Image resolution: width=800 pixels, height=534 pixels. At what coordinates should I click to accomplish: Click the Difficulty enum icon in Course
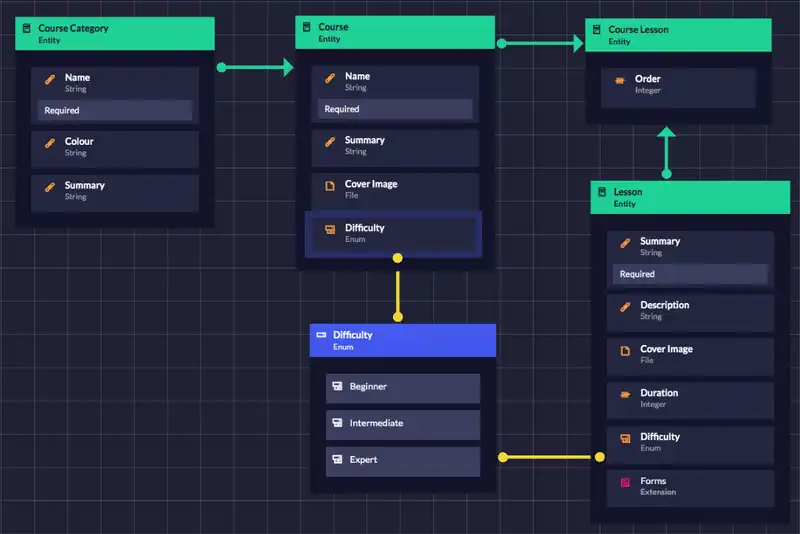(329, 230)
